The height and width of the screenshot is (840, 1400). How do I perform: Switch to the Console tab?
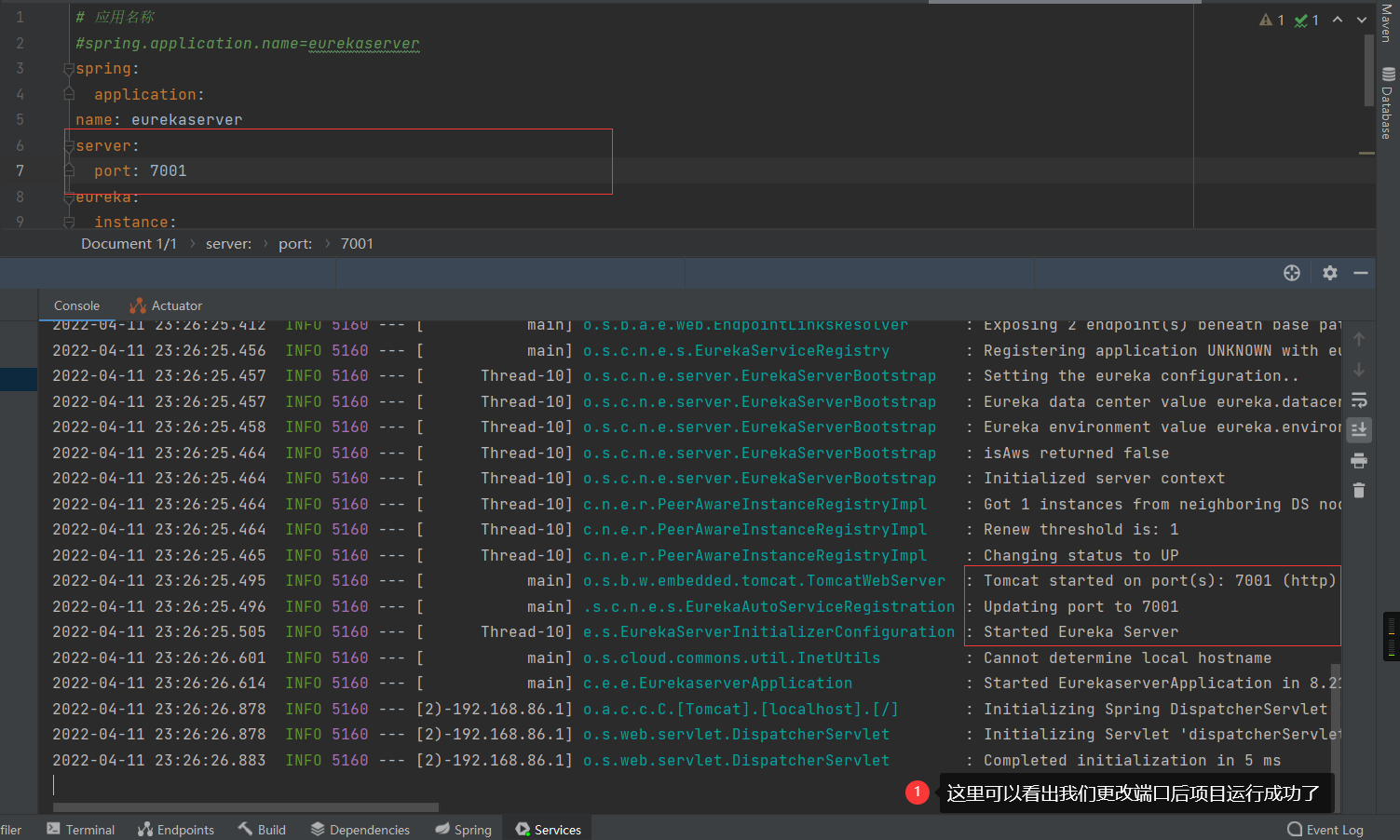76,305
